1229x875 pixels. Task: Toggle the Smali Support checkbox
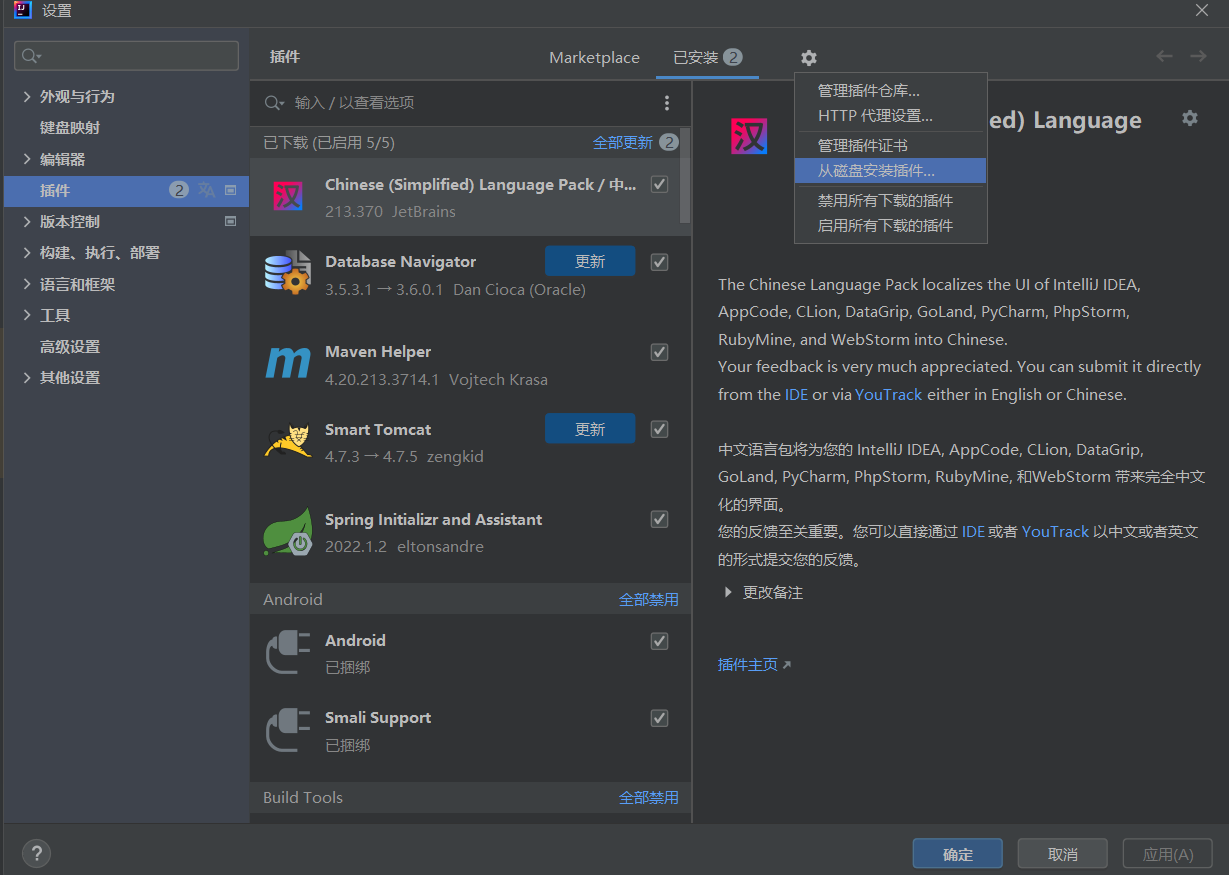point(659,718)
